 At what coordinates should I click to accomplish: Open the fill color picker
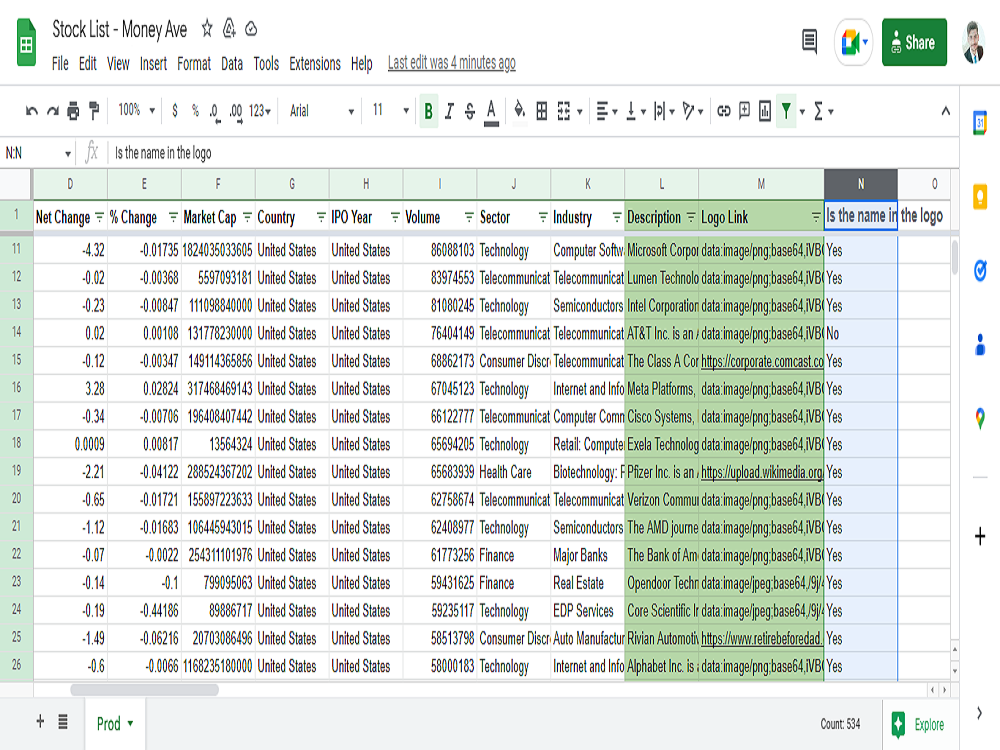(x=520, y=112)
